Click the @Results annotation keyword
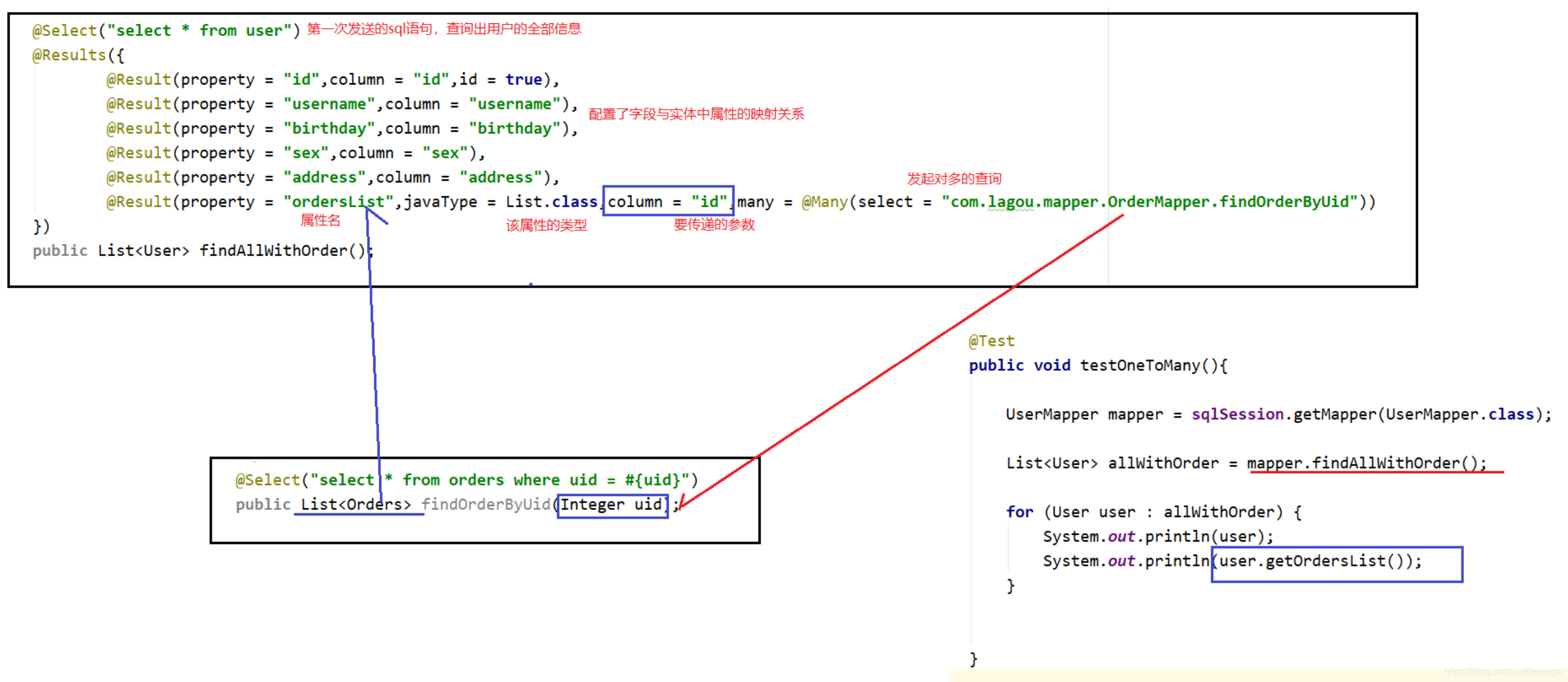 click(x=69, y=55)
